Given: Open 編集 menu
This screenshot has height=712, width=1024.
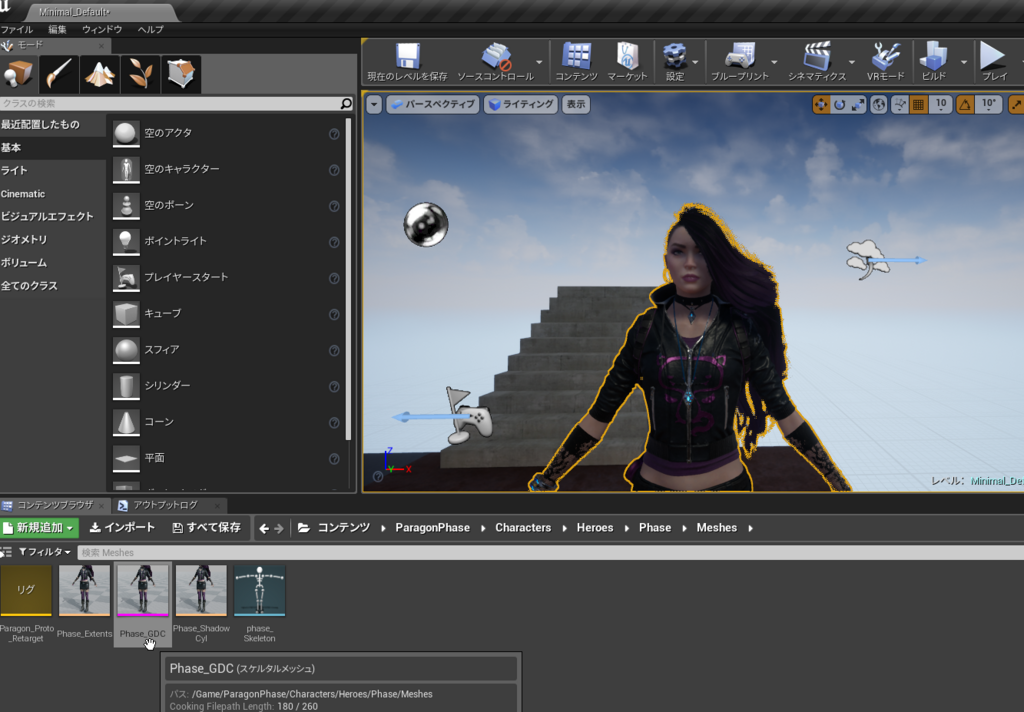Looking at the screenshot, I should 57,29.
